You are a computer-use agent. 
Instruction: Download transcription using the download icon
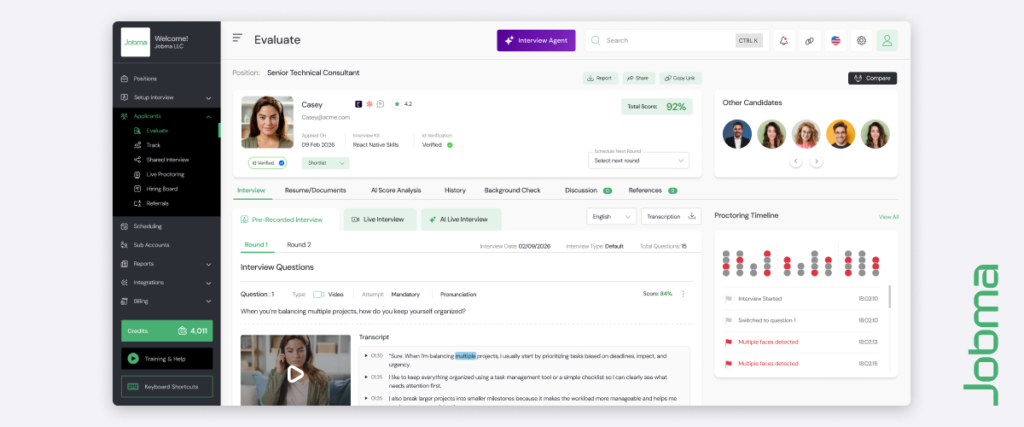692,216
